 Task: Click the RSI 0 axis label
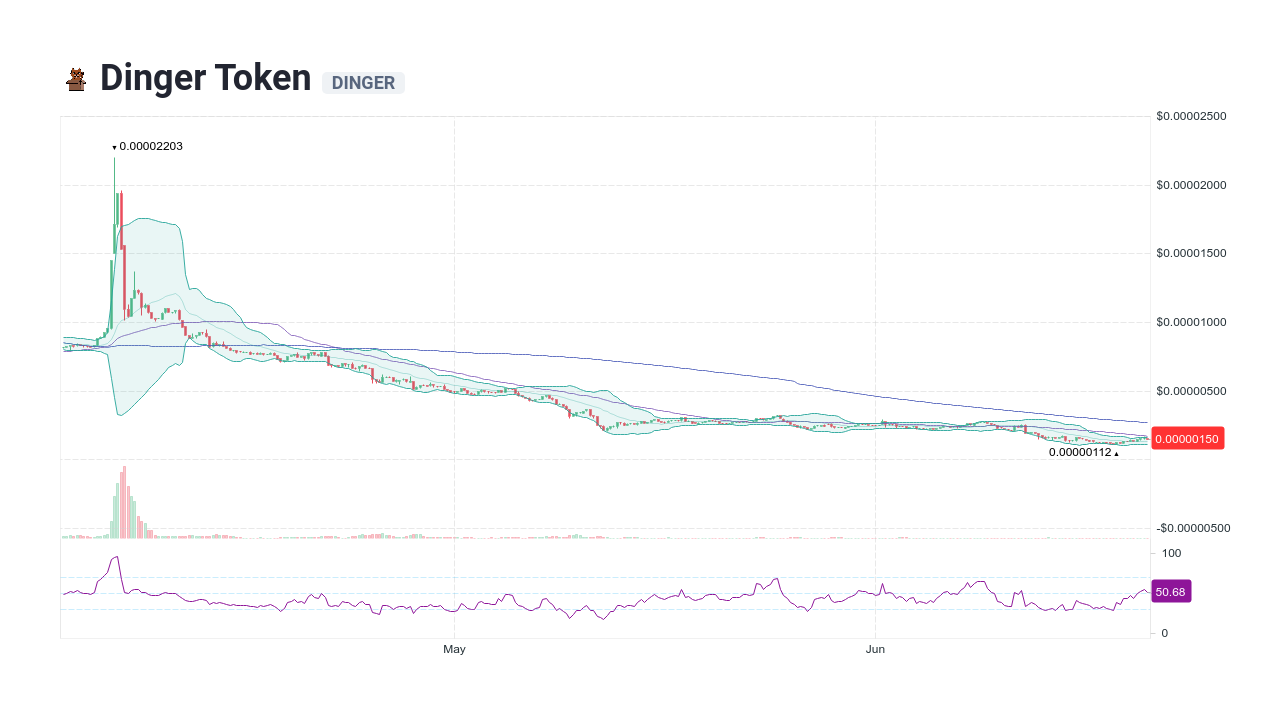[x=1165, y=633]
